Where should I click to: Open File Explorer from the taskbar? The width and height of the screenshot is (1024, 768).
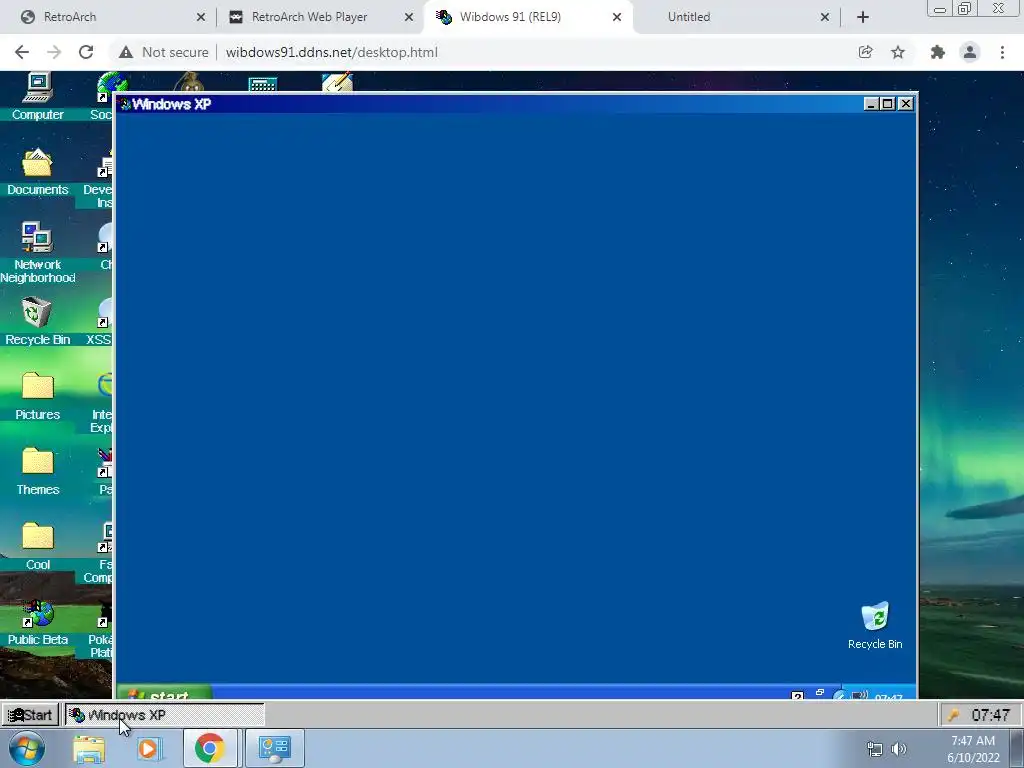(x=89, y=748)
